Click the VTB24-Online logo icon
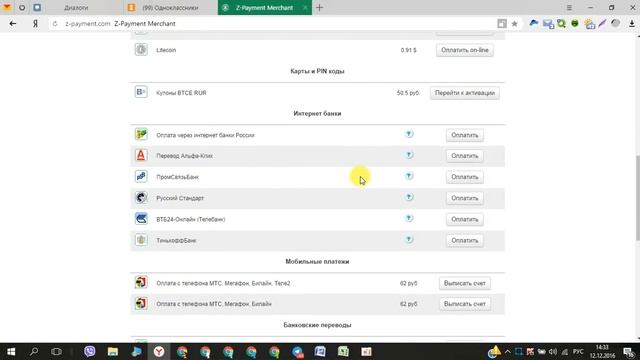 [x=141, y=219]
